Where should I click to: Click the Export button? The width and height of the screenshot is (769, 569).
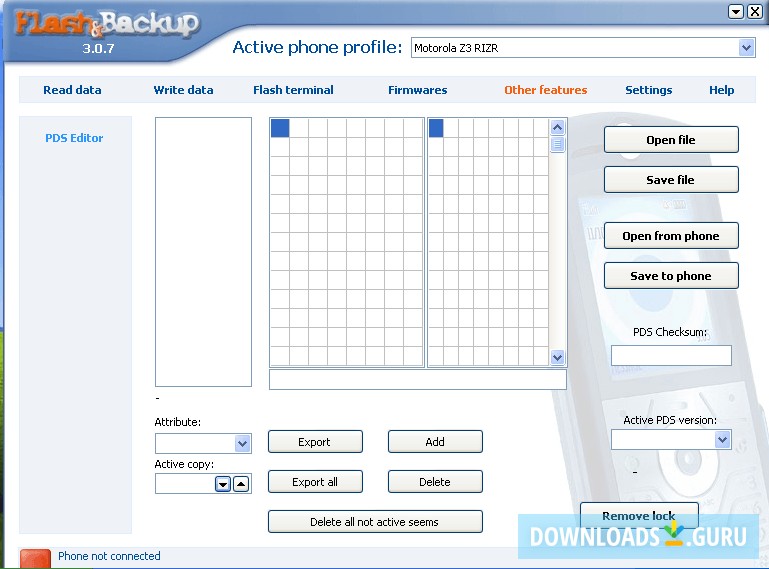tap(315, 442)
